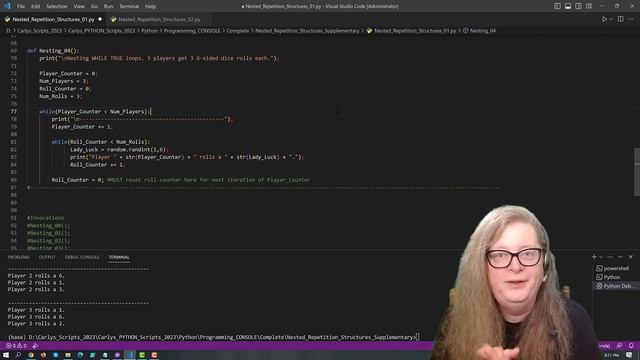Switch to the TERMINAL panel tab
The width and height of the screenshot is (640, 360).
119,258
